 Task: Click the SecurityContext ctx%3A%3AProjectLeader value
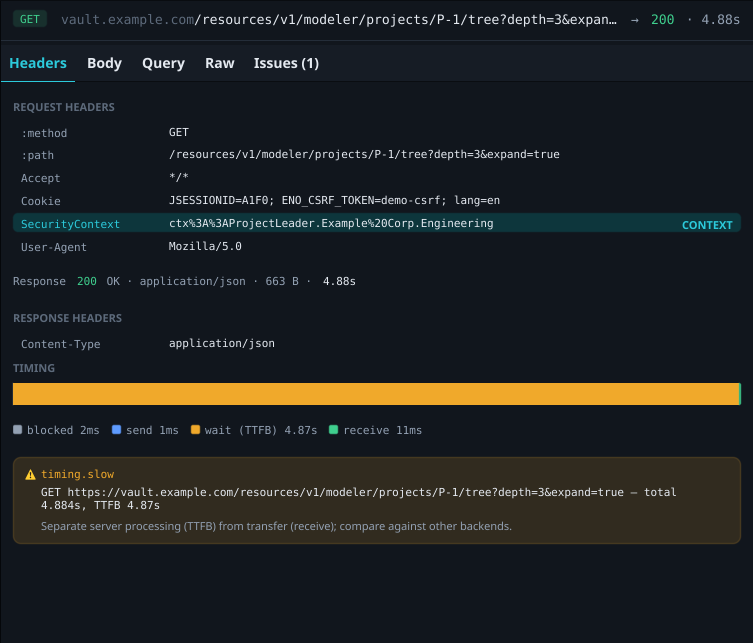coord(331,223)
